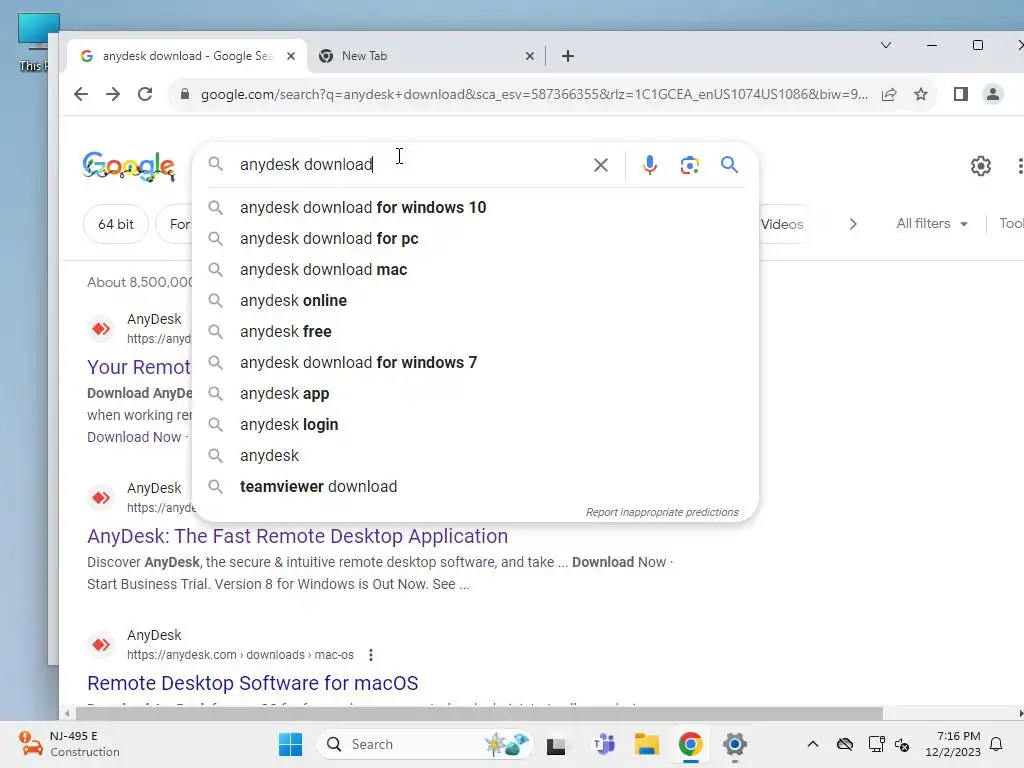Open notification bell in tray
The width and height of the screenshot is (1024, 768).
(996, 744)
